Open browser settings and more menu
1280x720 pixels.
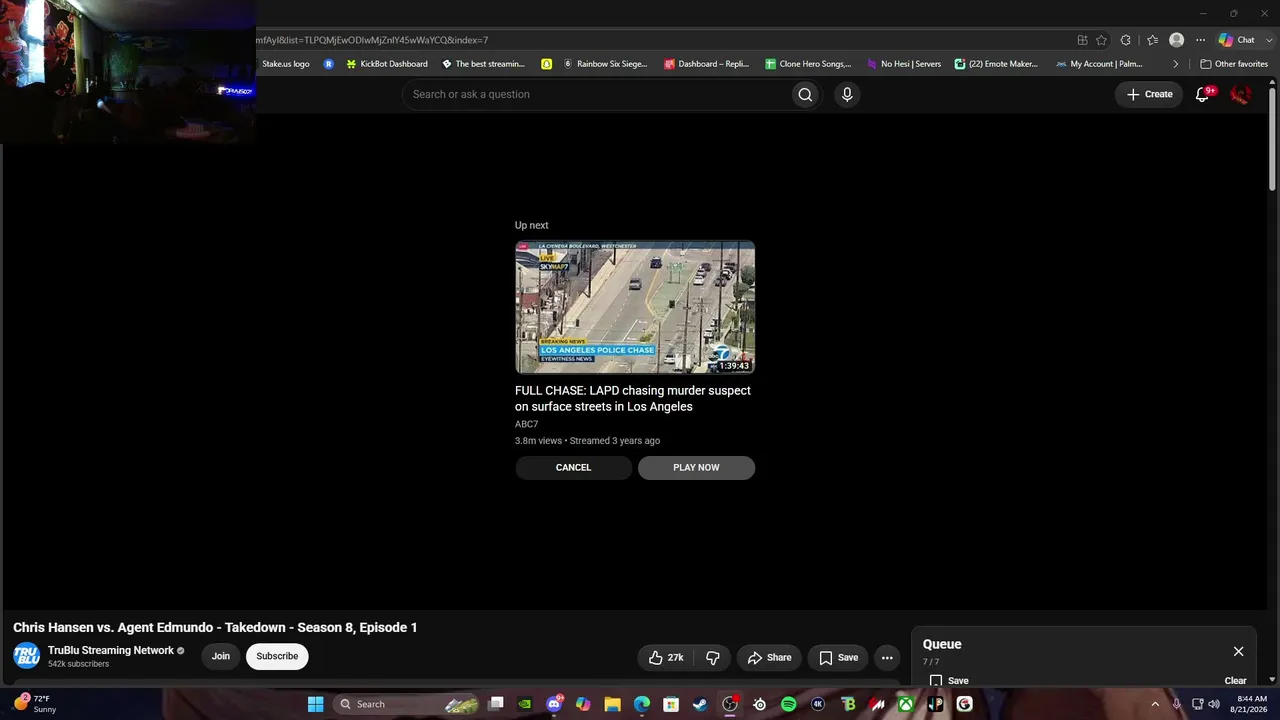pyautogui.click(x=1200, y=40)
